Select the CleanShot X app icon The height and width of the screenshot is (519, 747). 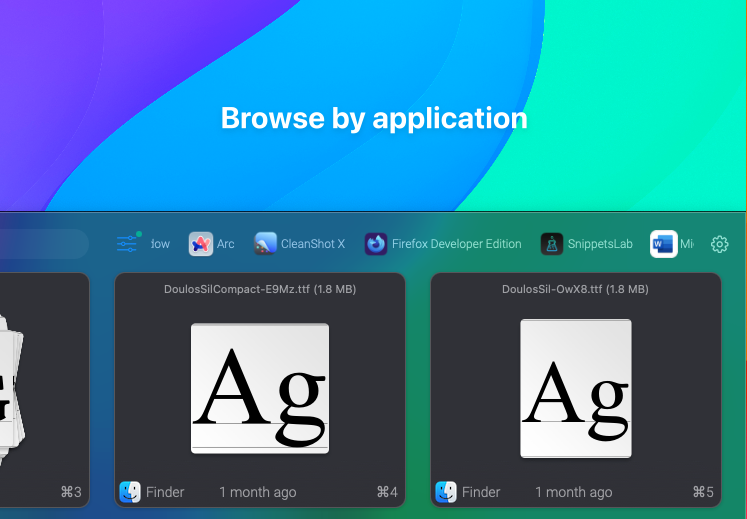[265, 244]
